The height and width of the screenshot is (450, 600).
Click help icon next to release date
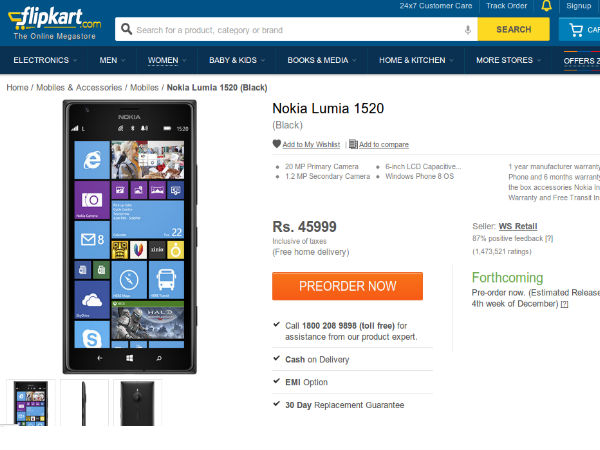(564, 303)
